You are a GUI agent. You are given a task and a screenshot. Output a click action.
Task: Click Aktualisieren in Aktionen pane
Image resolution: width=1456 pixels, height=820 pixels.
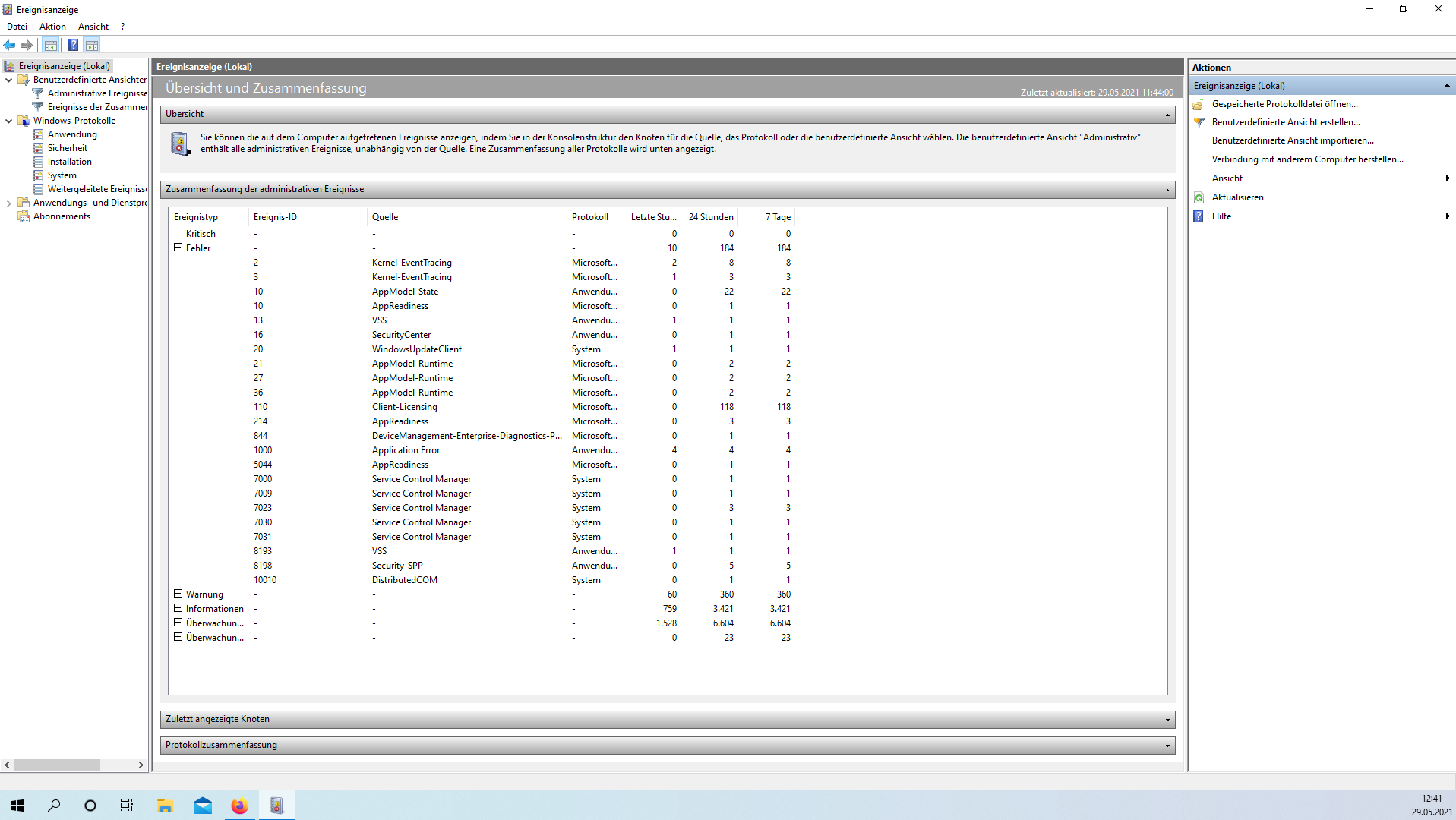point(1237,197)
